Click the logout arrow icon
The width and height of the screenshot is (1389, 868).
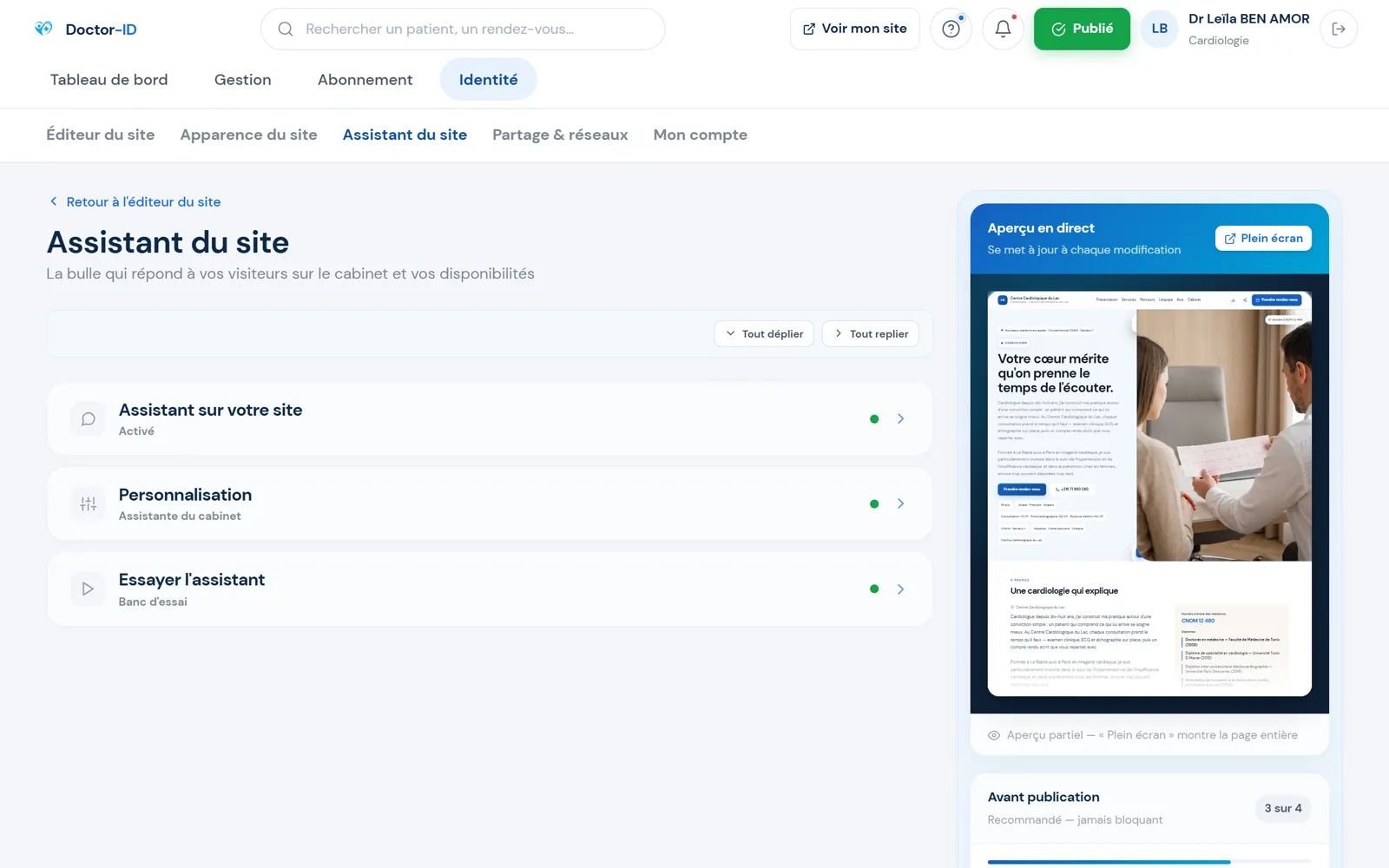(x=1339, y=30)
